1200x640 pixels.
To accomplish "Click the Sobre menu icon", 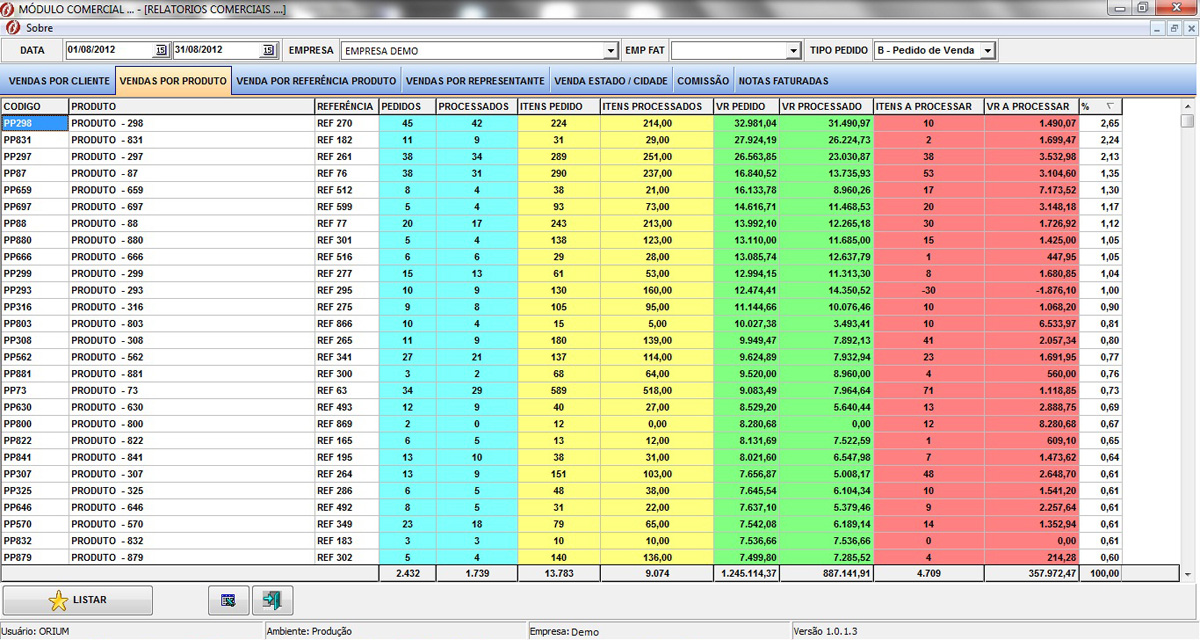I will pos(11,28).
